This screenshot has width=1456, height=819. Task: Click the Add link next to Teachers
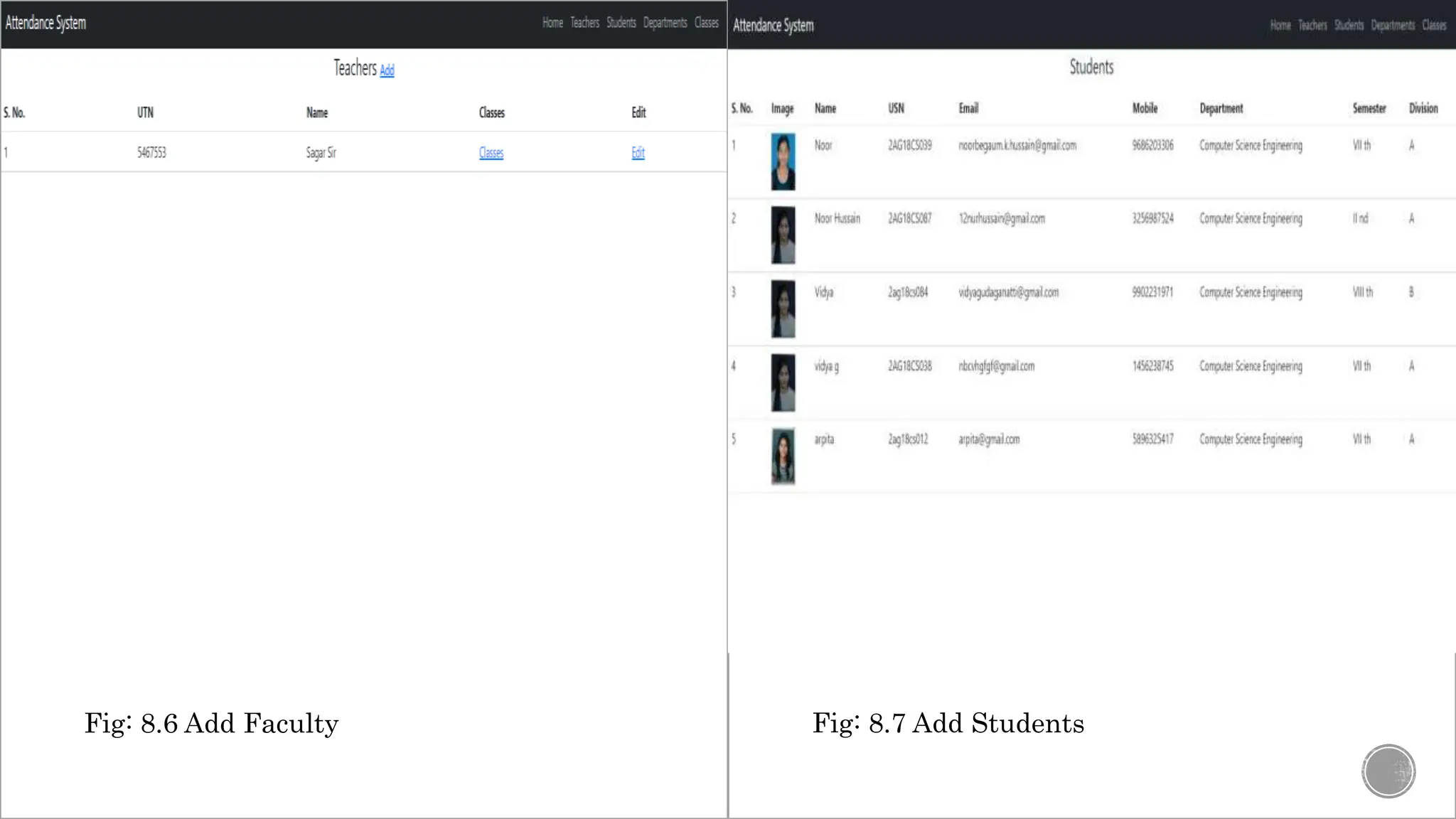pos(387,70)
